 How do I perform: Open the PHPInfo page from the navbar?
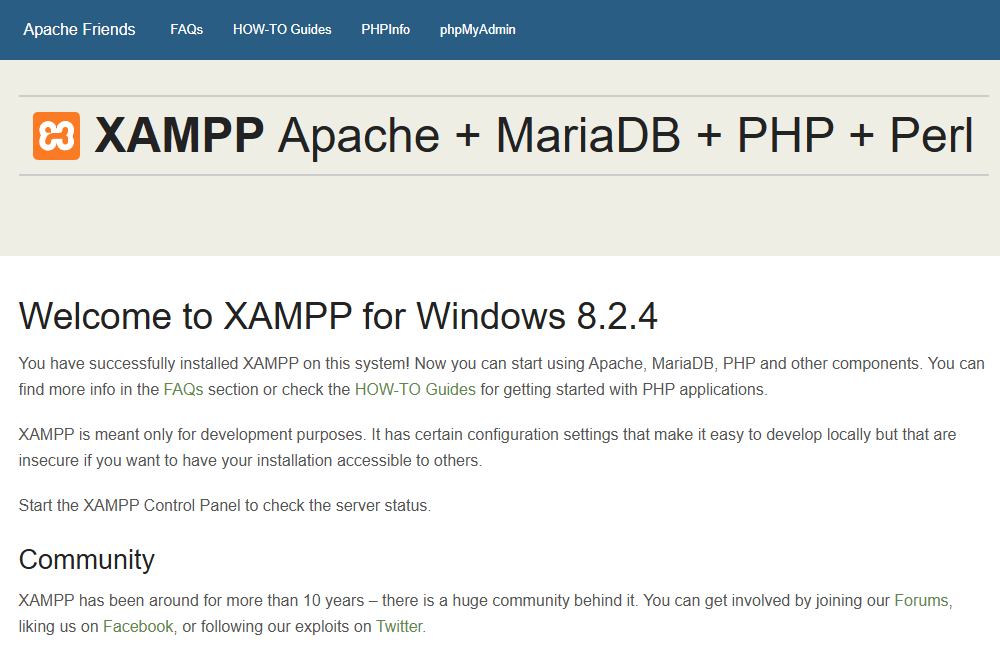tap(385, 30)
